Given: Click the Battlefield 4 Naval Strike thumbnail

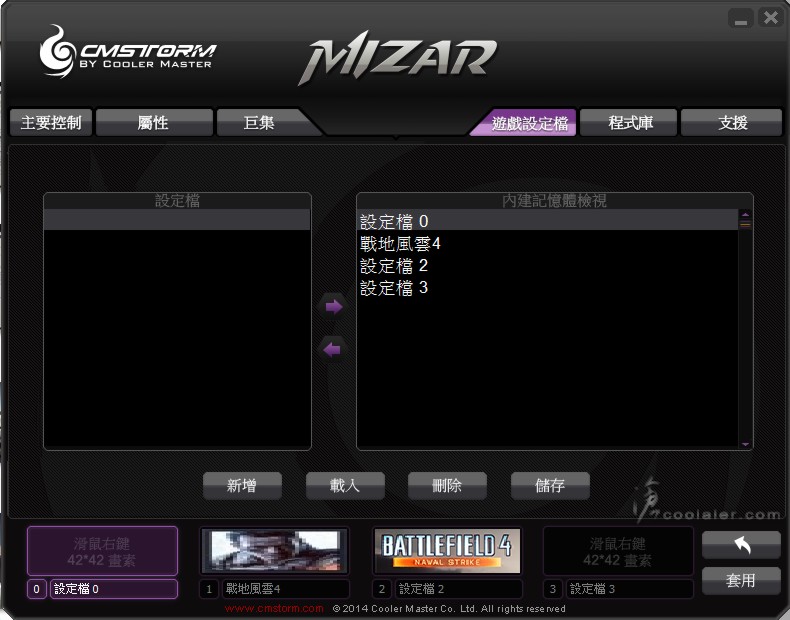Looking at the screenshot, I should pos(447,551).
